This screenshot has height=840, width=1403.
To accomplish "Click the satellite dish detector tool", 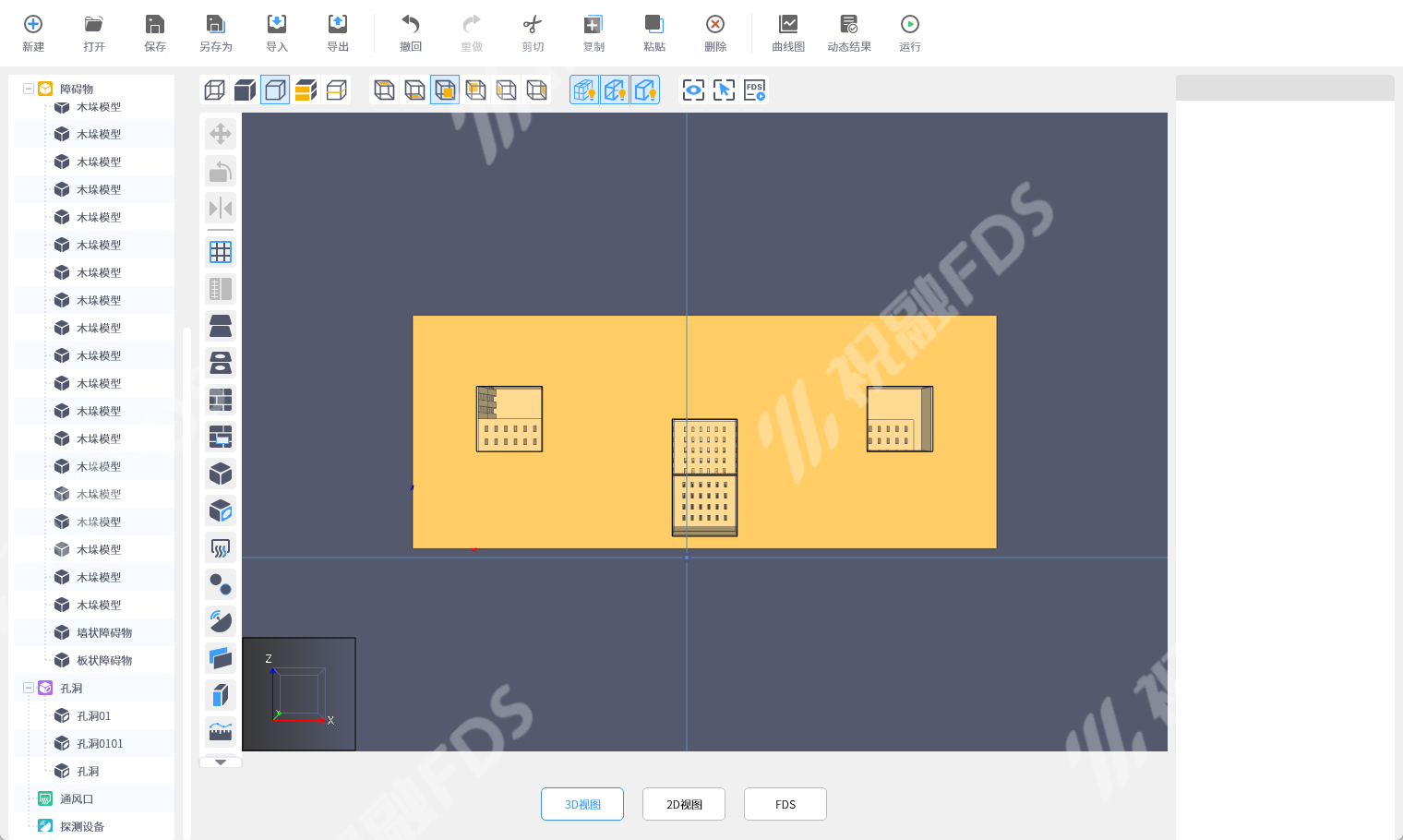I will point(221,621).
